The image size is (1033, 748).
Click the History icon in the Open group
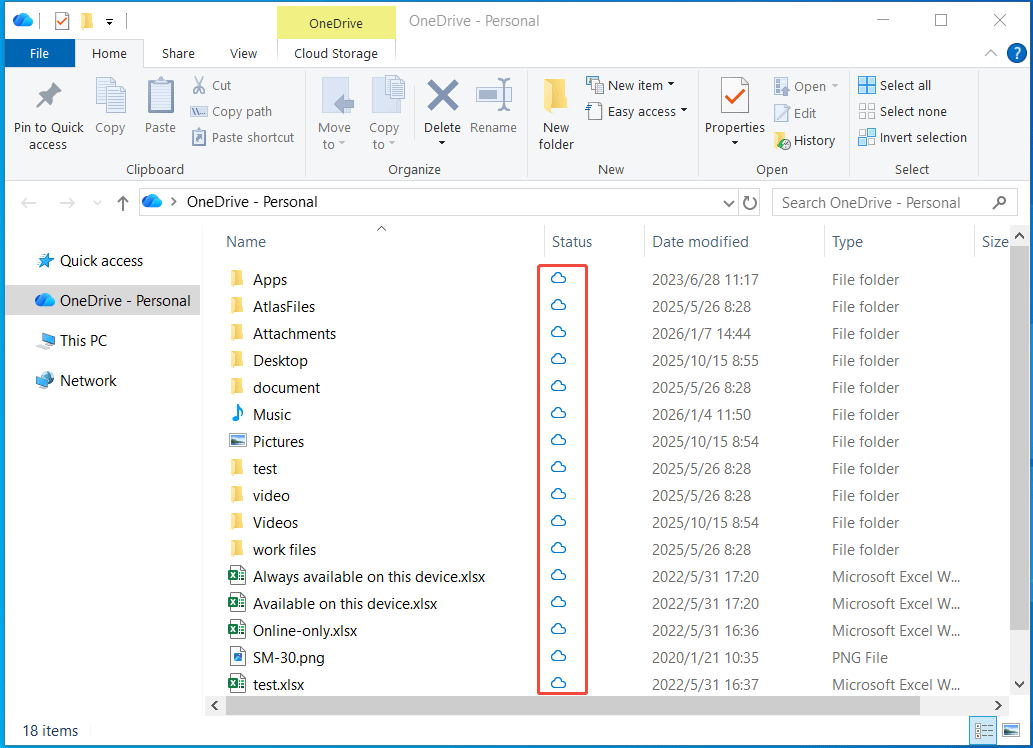(x=806, y=140)
